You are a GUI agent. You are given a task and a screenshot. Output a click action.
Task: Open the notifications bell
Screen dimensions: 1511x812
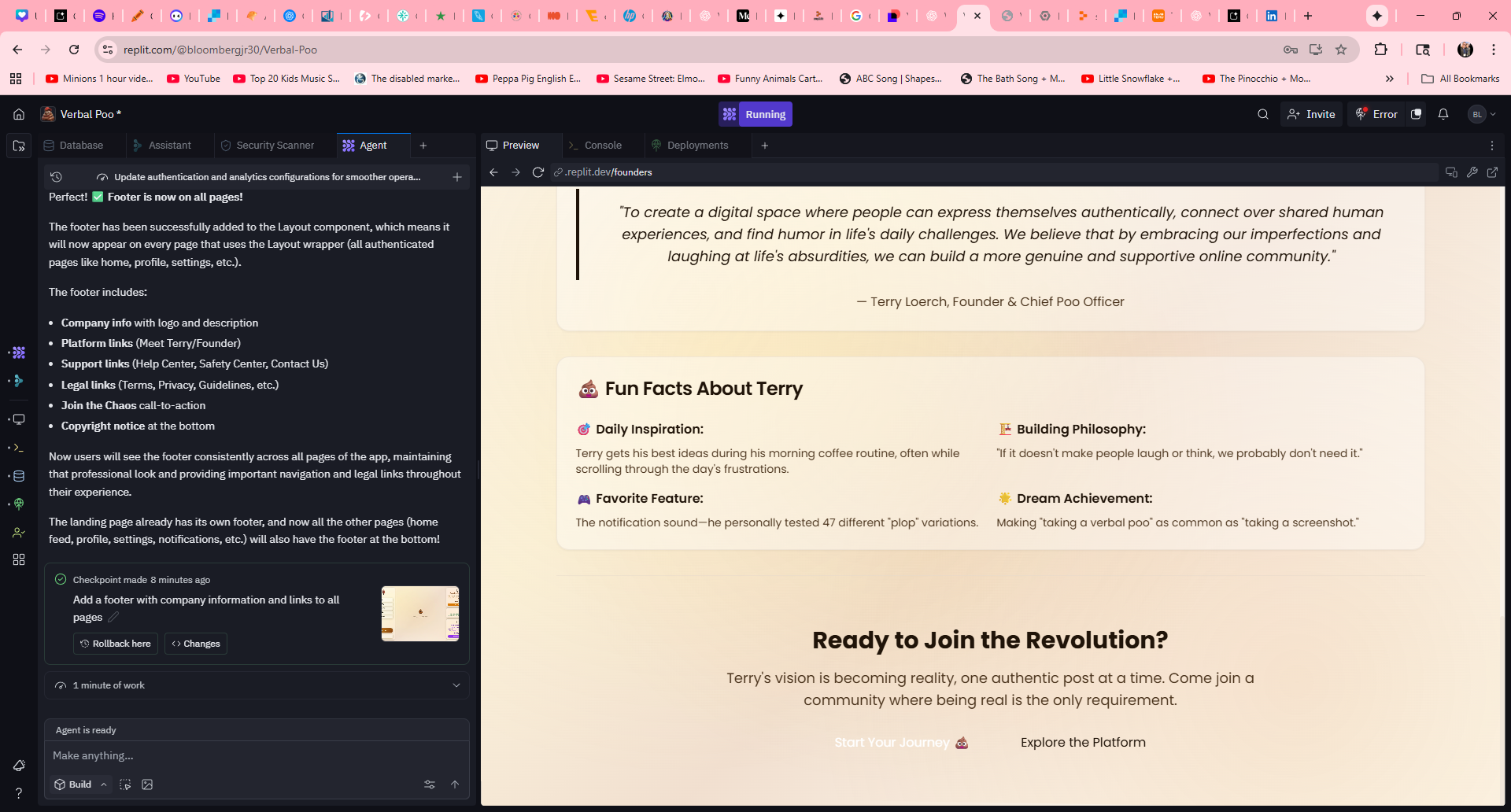(x=1443, y=114)
